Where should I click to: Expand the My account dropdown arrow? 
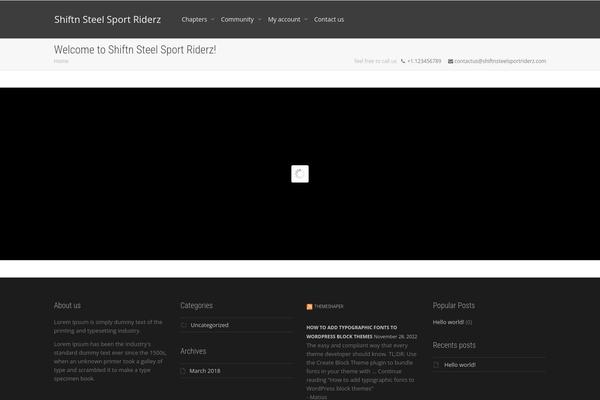(x=306, y=20)
